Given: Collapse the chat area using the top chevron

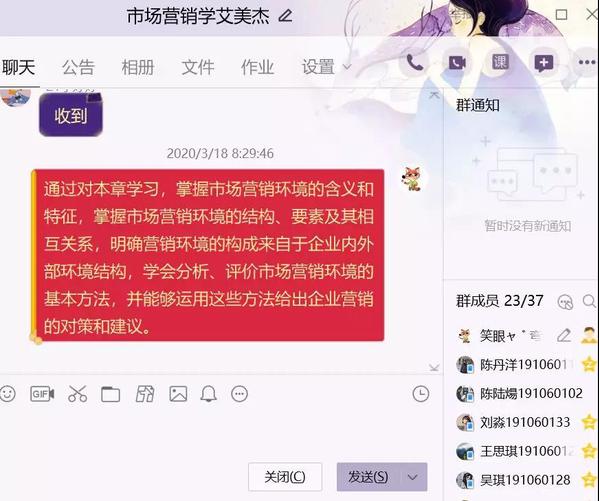Looking at the screenshot, I should click(434, 95).
